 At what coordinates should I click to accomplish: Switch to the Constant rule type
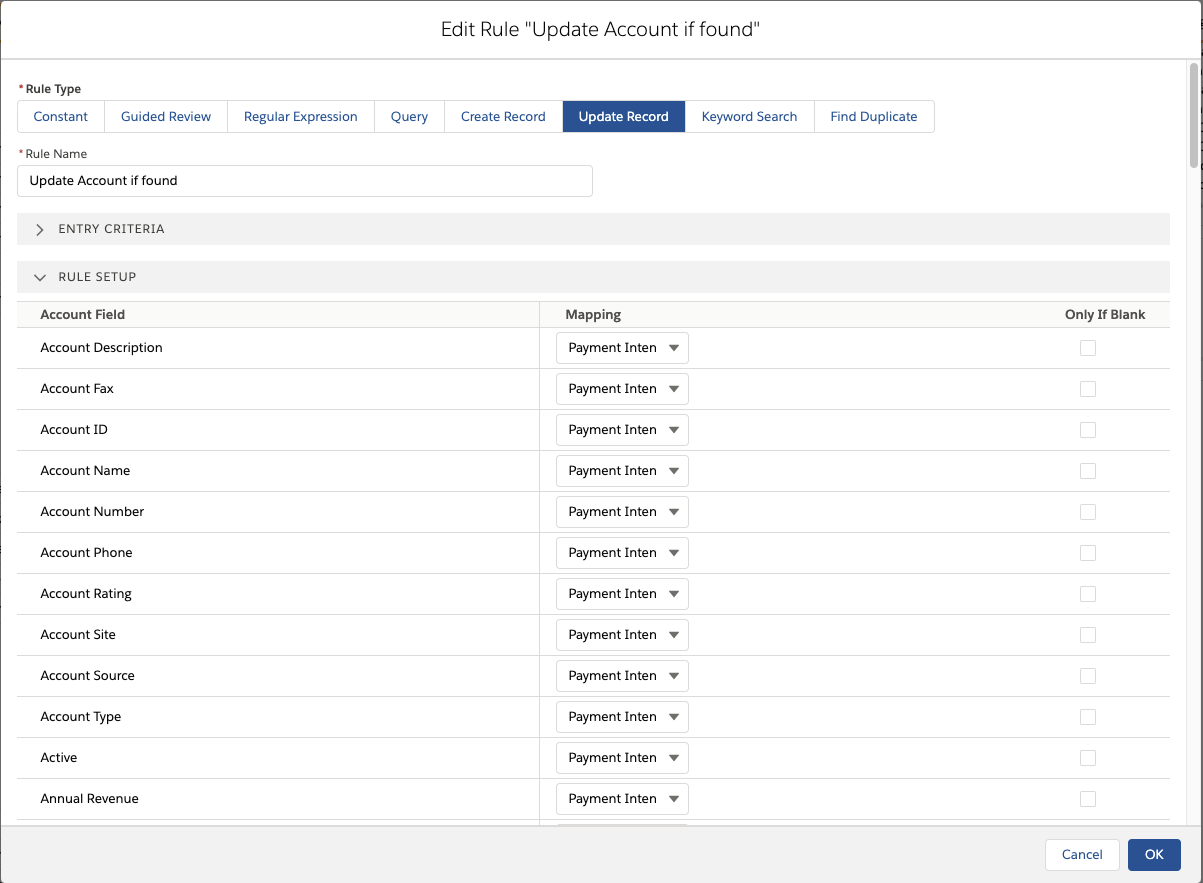coord(61,117)
